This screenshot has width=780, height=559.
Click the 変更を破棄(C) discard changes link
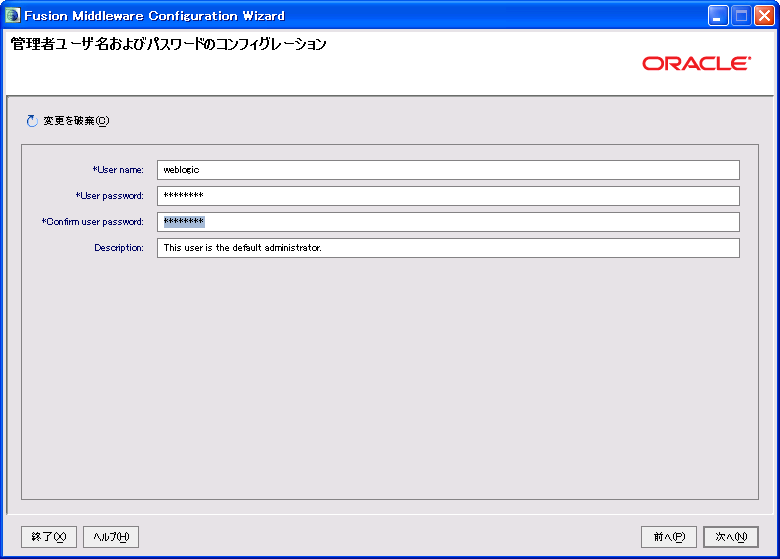(x=76, y=121)
